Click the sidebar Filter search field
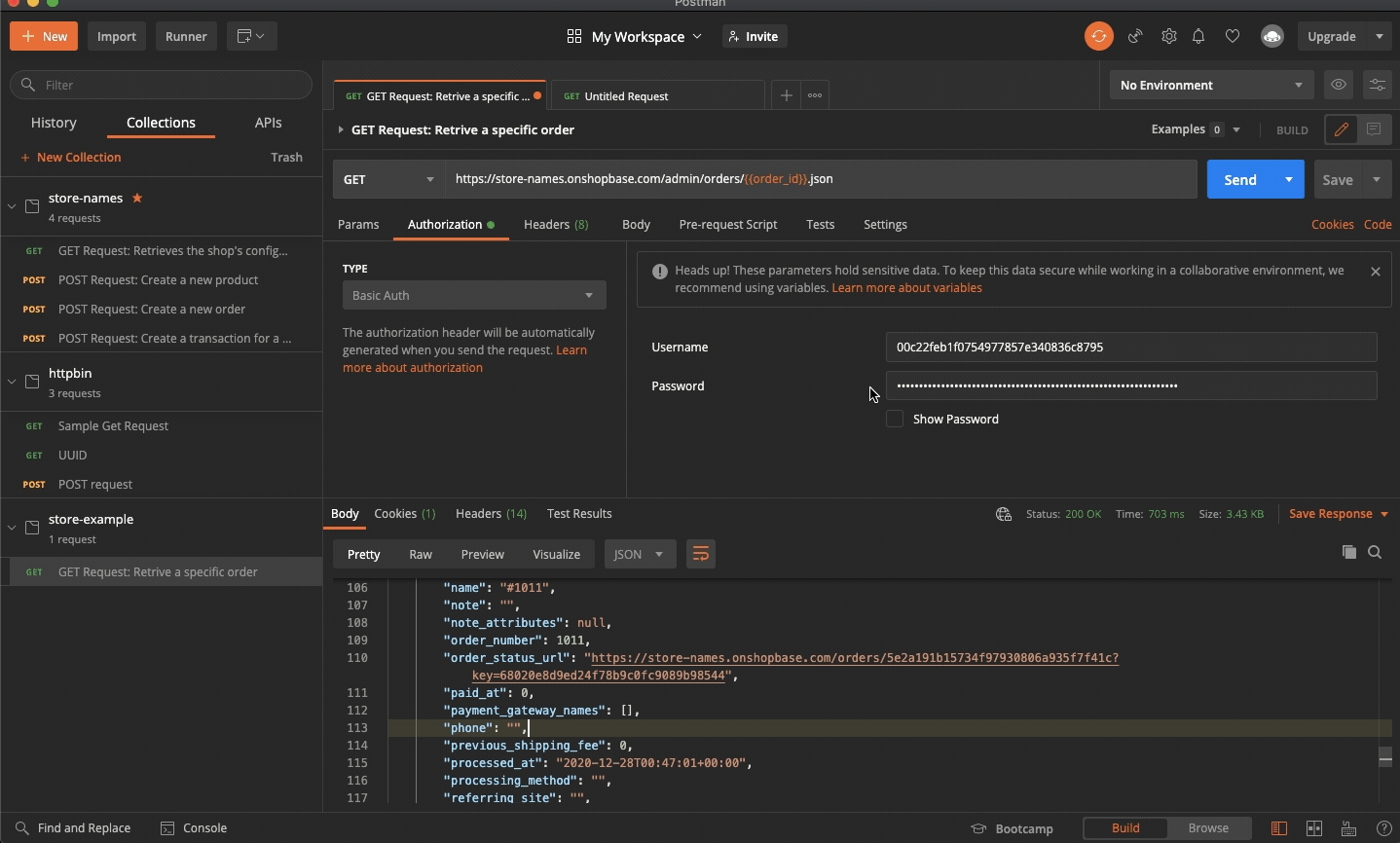Image resolution: width=1400 pixels, height=843 pixels. point(162,85)
